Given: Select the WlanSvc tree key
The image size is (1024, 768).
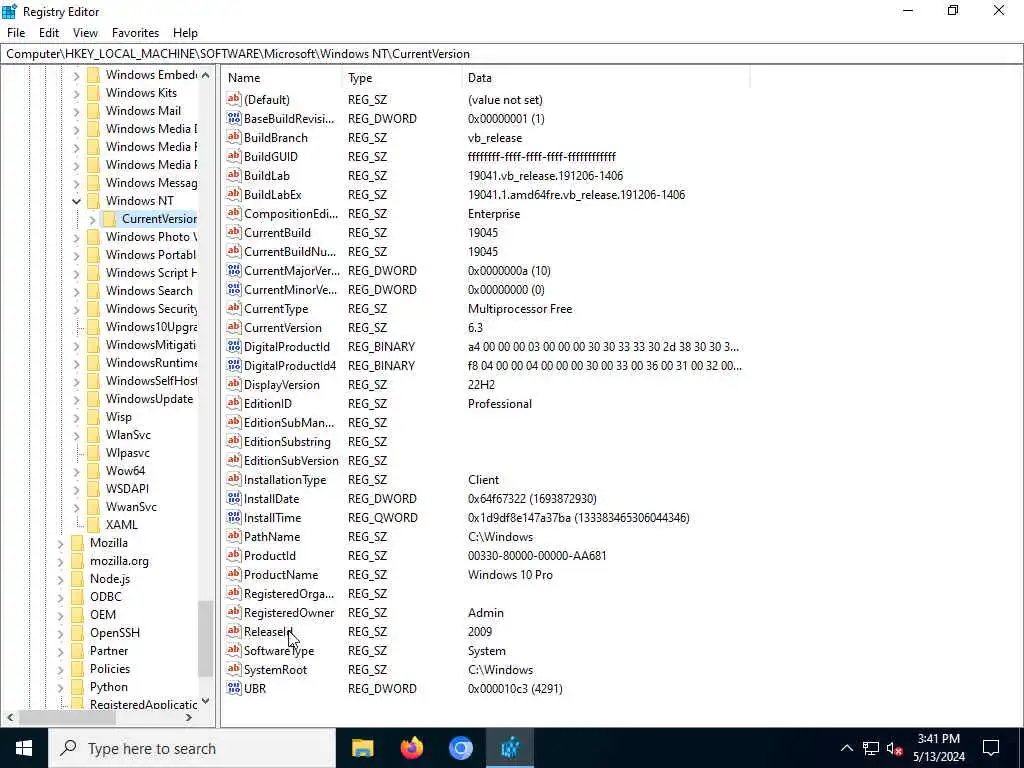Looking at the screenshot, I should pyautogui.click(x=128, y=435).
